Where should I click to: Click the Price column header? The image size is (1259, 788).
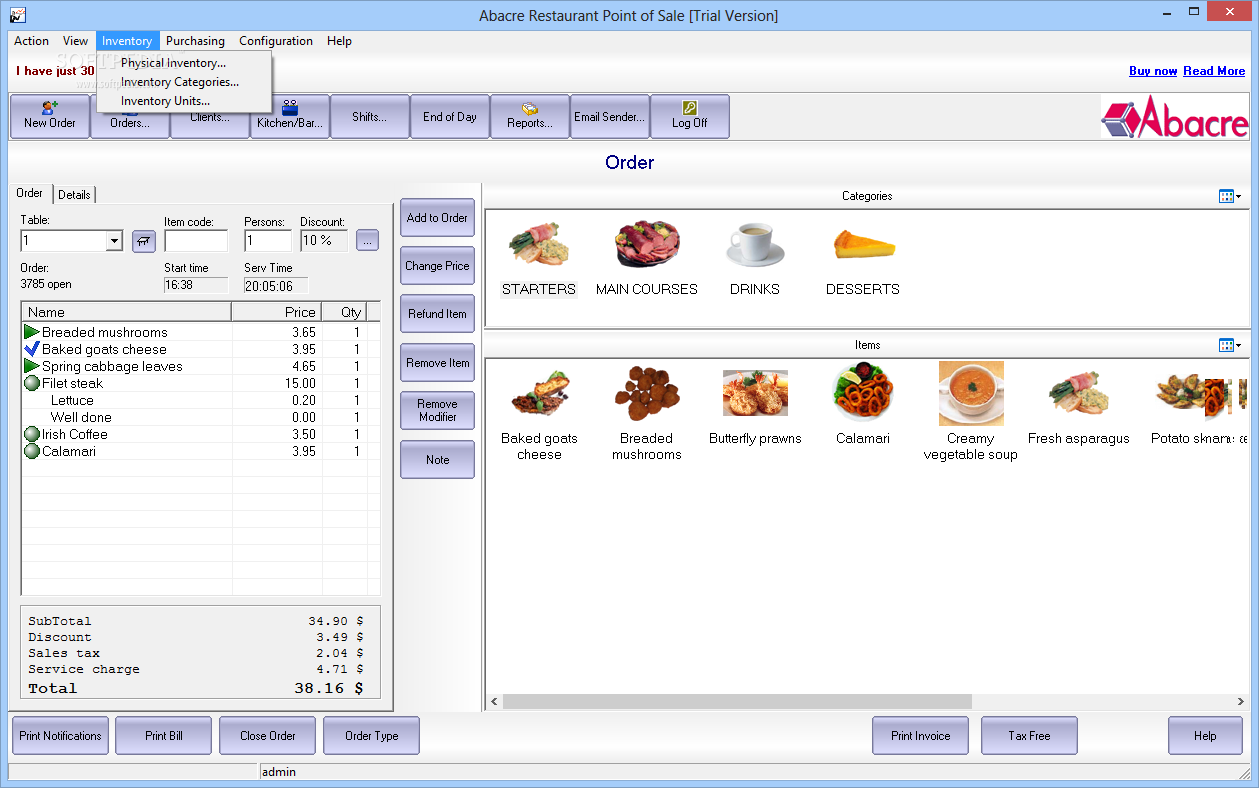(x=277, y=312)
